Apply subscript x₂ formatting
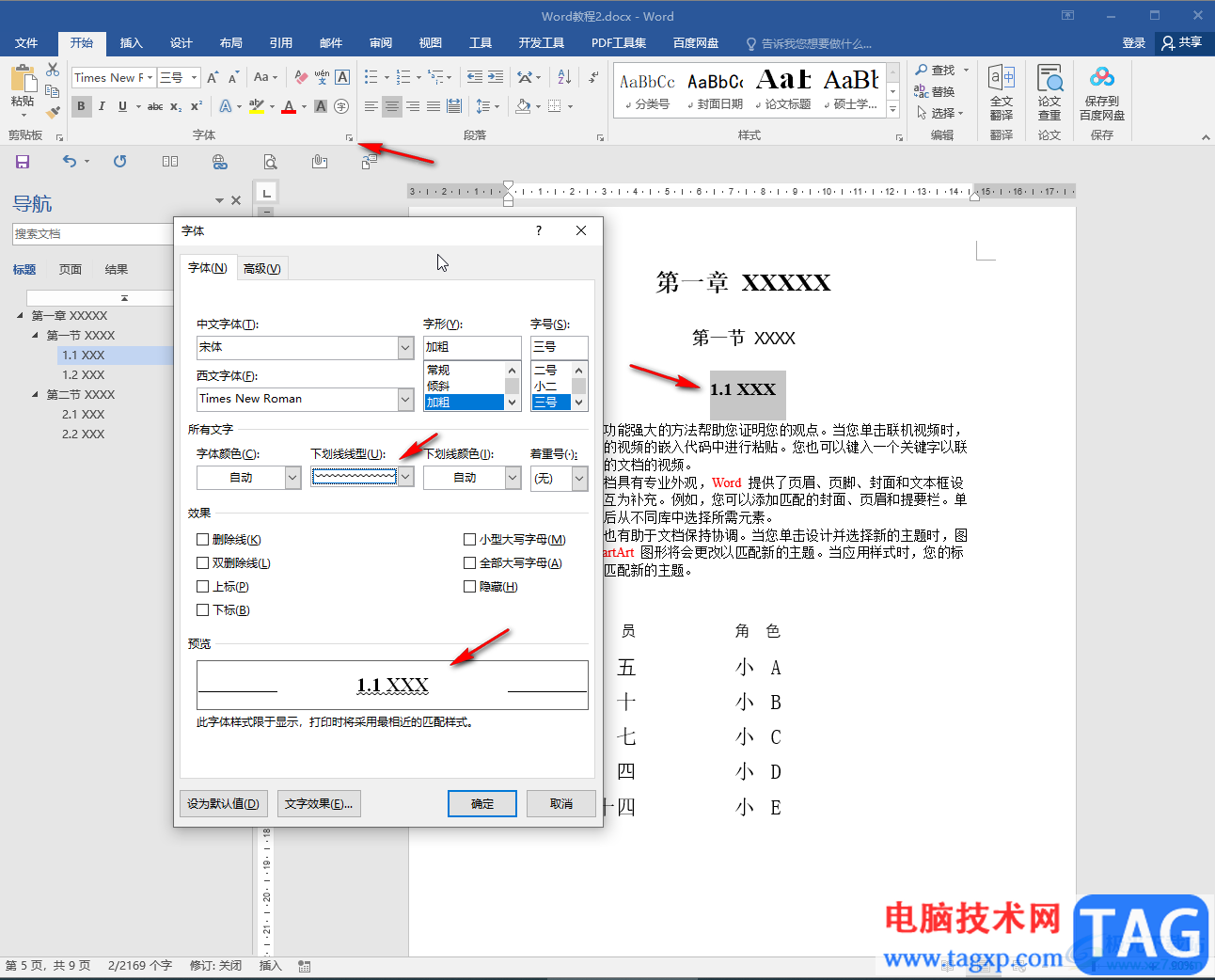This screenshot has width=1215, height=980. pyautogui.click(x=176, y=106)
